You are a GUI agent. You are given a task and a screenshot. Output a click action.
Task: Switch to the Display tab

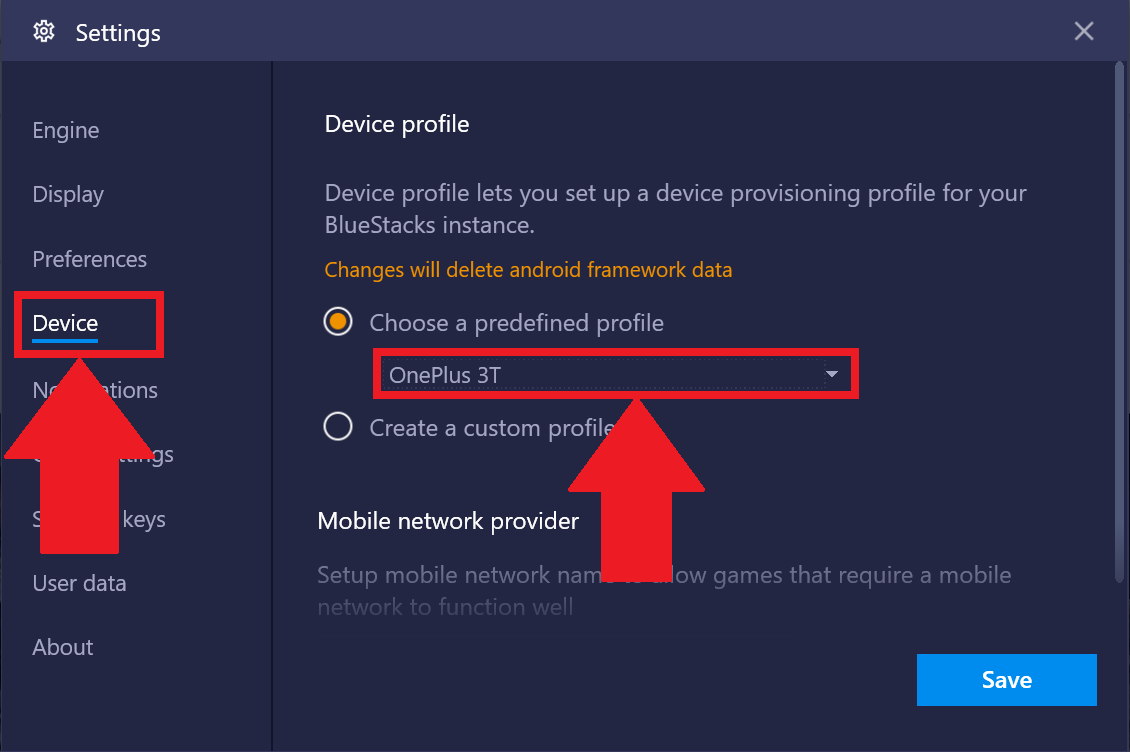68,195
